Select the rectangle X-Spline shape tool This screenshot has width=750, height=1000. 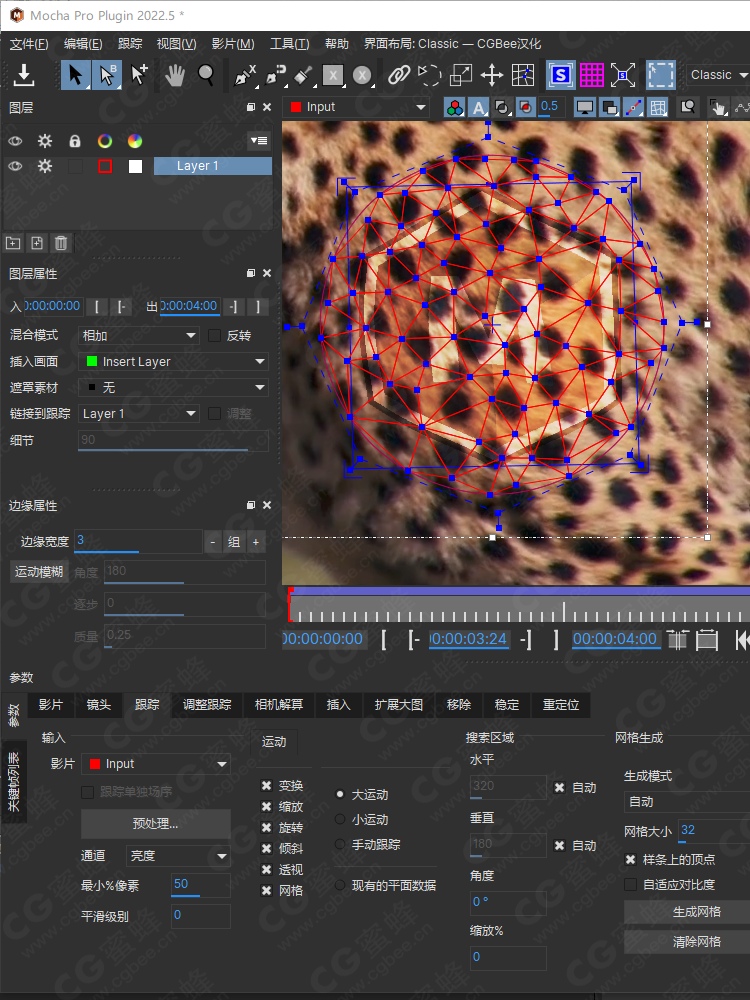pos(333,75)
